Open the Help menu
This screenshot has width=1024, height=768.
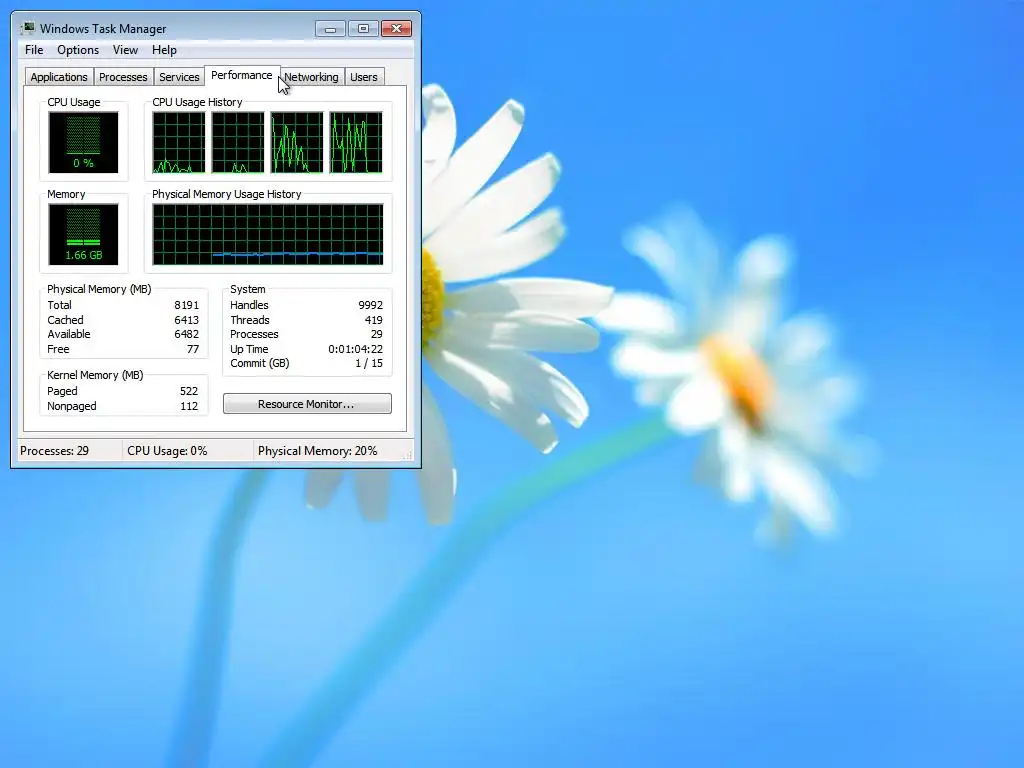(164, 50)
